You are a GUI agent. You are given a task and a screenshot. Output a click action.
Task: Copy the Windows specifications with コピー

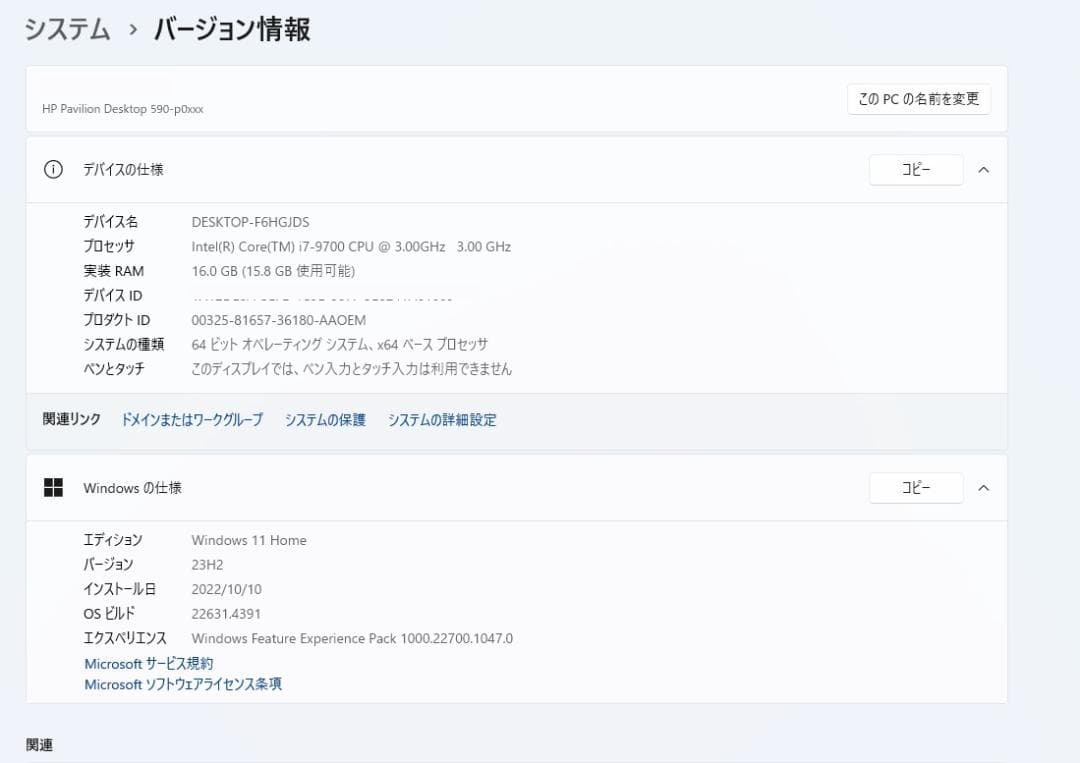tap(915, 487)
